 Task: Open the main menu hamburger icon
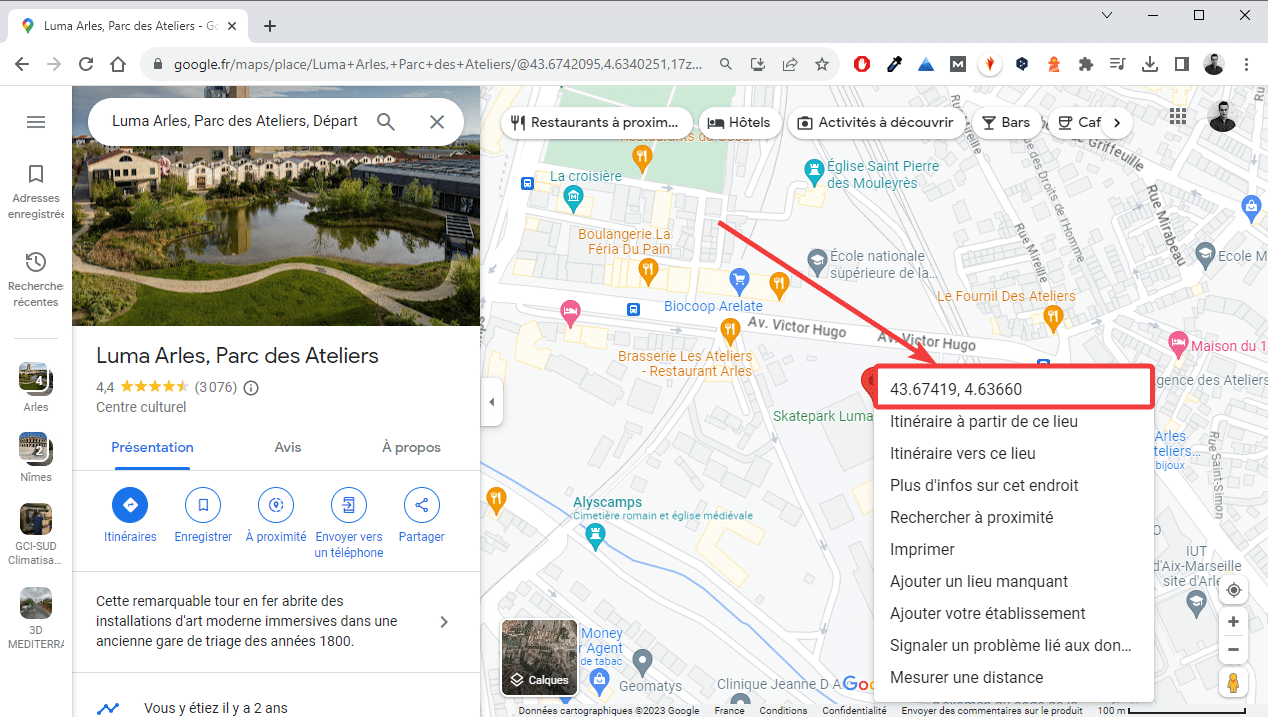(36, 121)
